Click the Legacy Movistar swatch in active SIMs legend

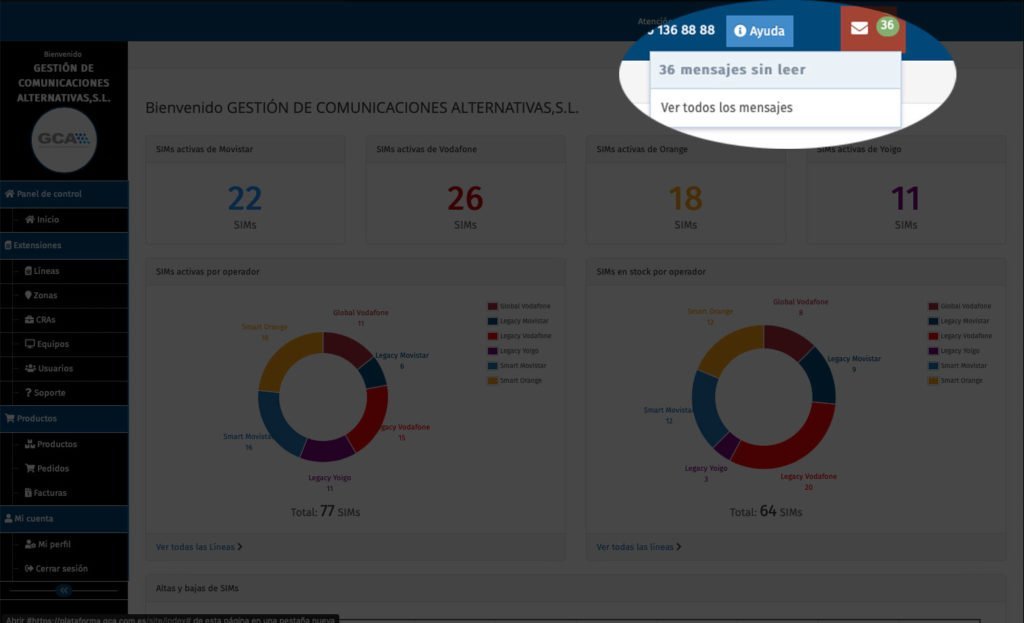492,321
